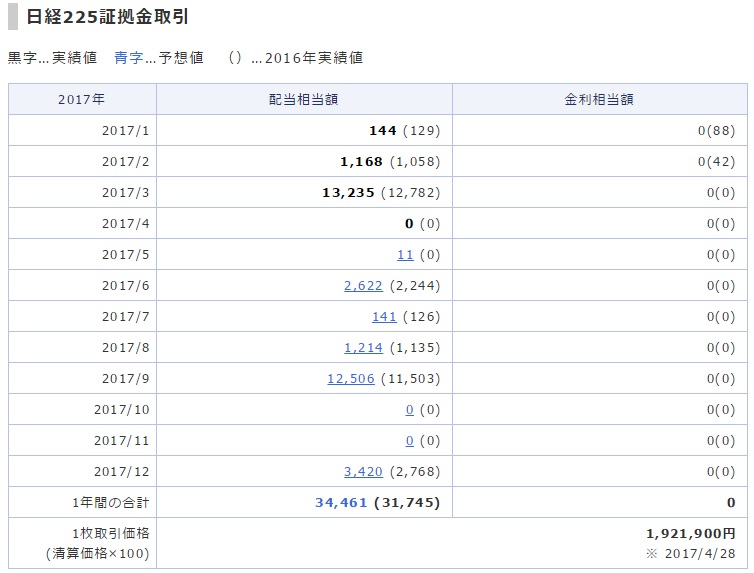This screenshot has height=573, width=754.
Task: Click the 2016年実績値 legend text
Action: [314, 58]
